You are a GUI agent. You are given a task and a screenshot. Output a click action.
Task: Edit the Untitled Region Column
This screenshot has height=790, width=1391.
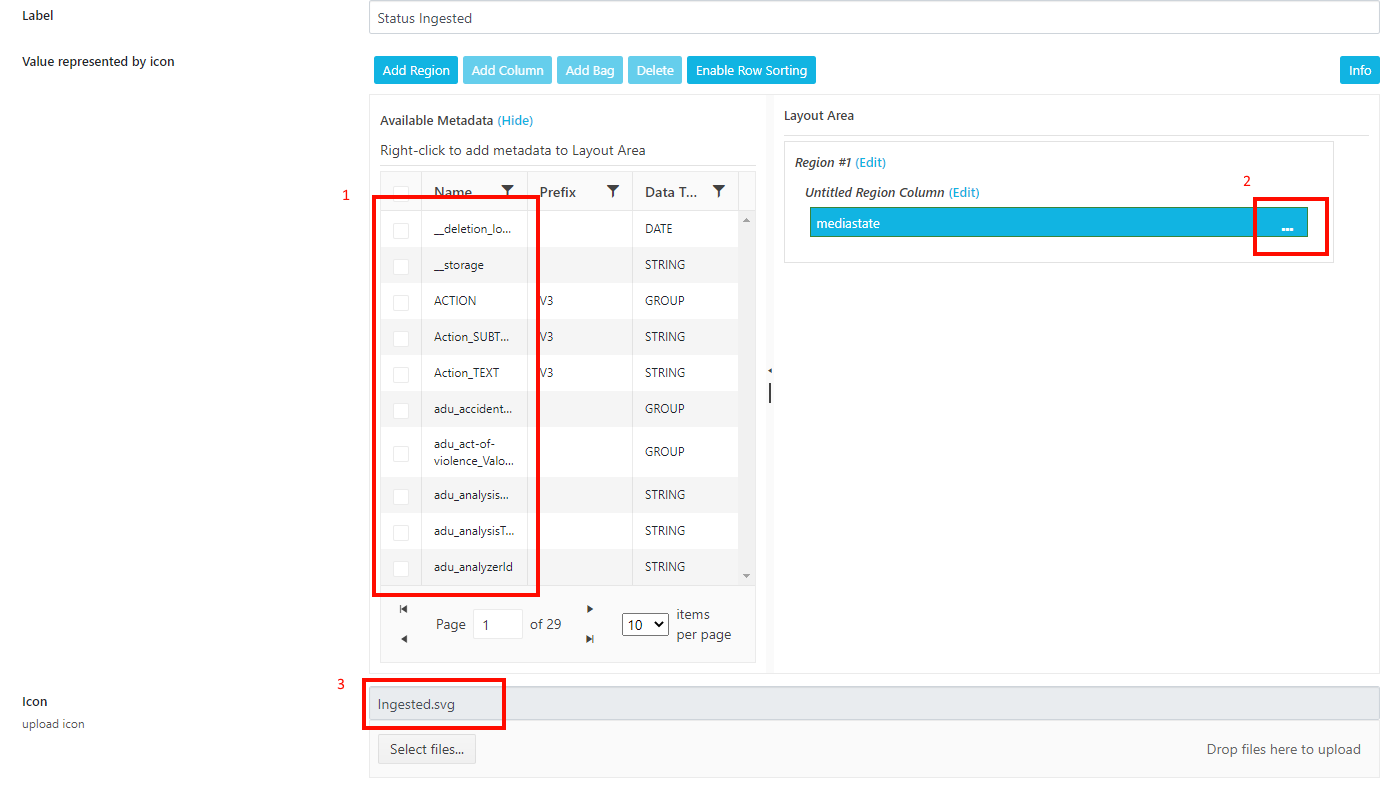[964, 193]
